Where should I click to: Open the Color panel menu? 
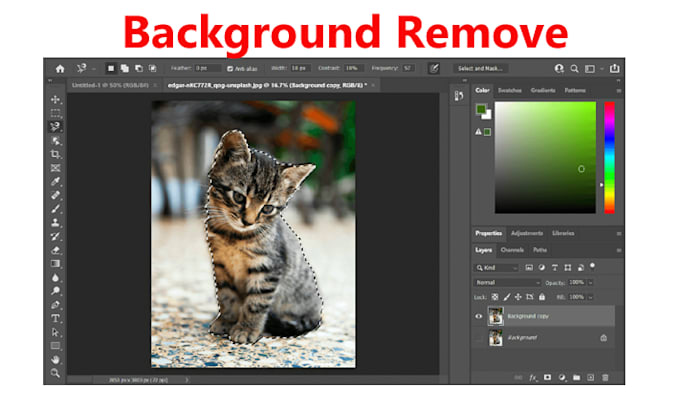click(x=619, y=91)
